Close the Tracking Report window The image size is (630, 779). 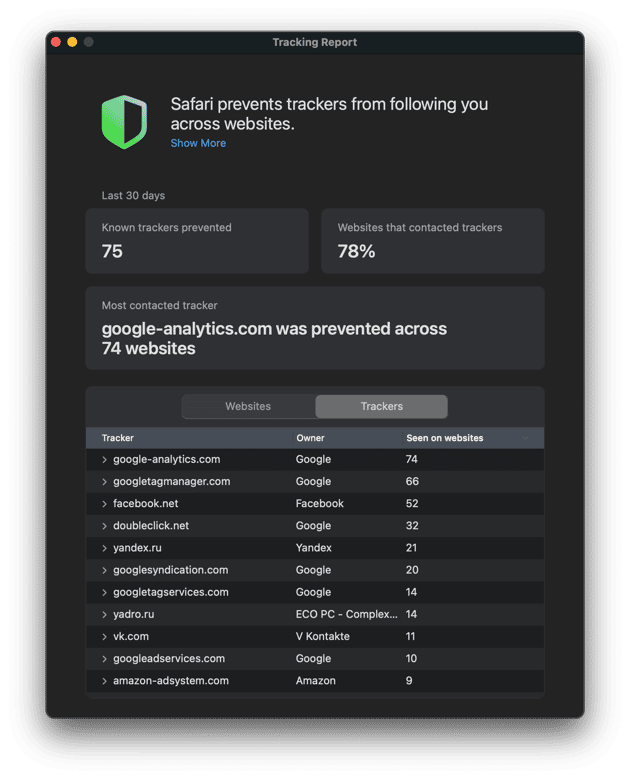[x=56, y=42]
